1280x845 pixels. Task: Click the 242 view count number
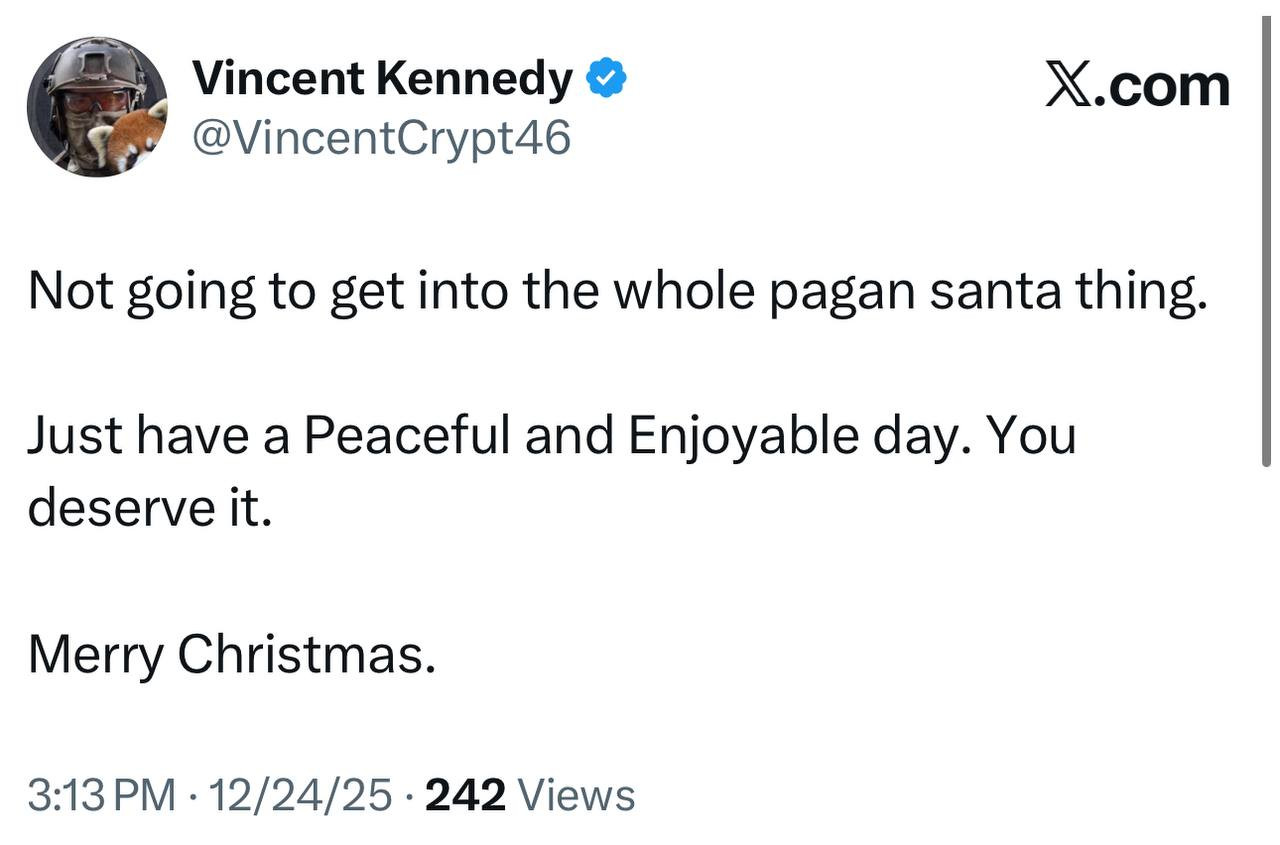[466, 796]
